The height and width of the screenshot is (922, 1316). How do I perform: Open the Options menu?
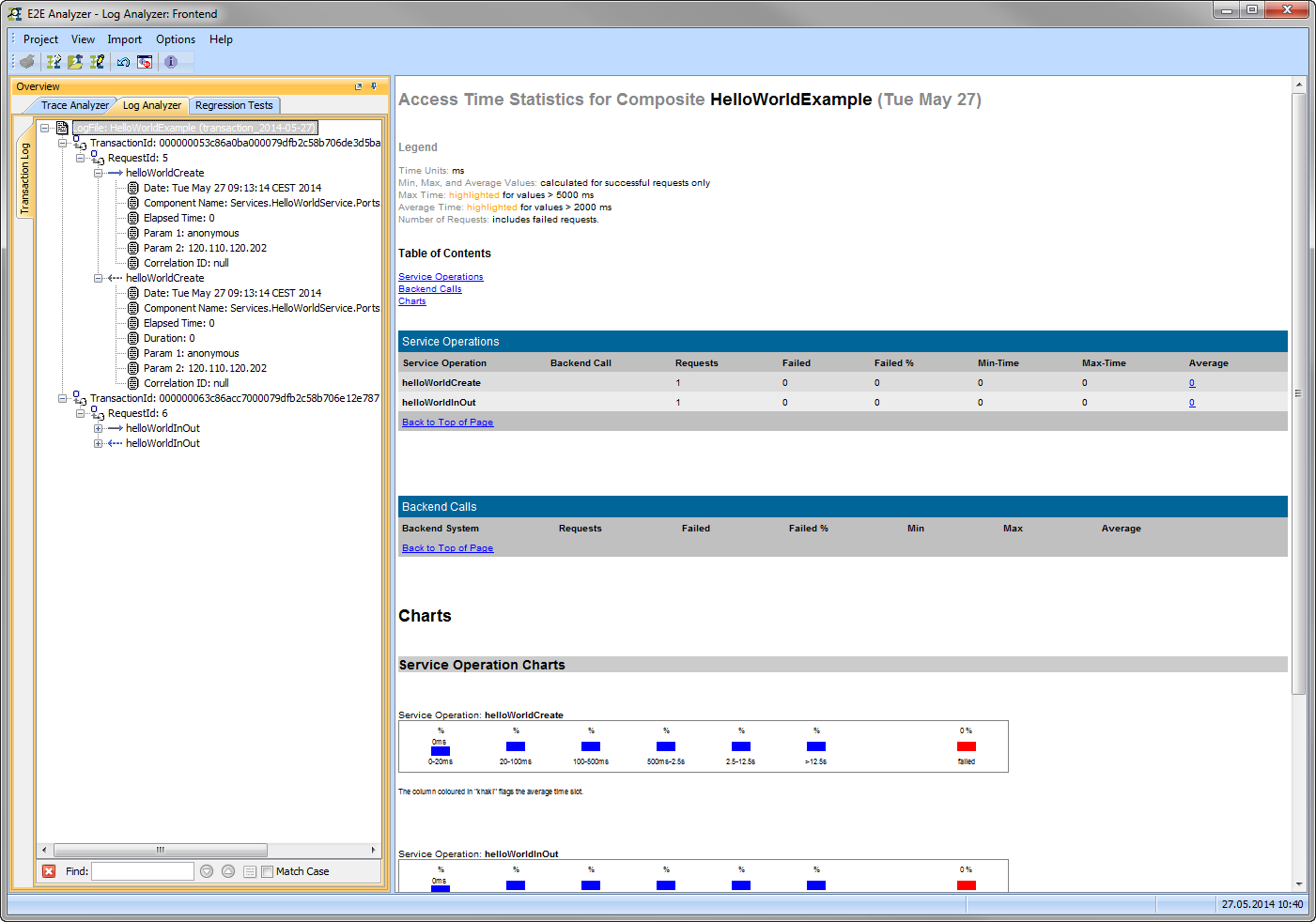(x=175, y=39)
